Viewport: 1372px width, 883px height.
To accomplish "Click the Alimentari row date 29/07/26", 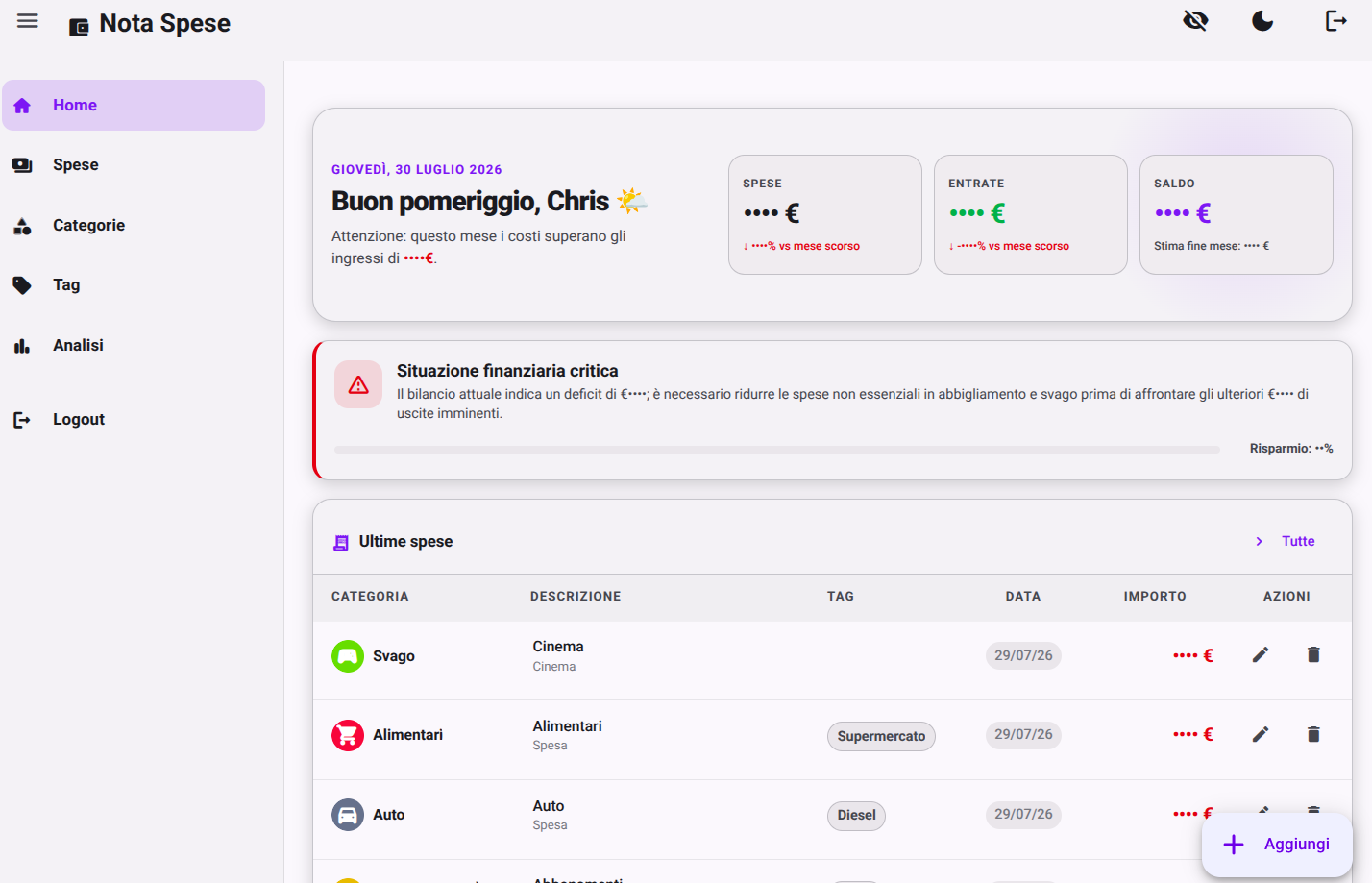I will tap(1023, 735).
